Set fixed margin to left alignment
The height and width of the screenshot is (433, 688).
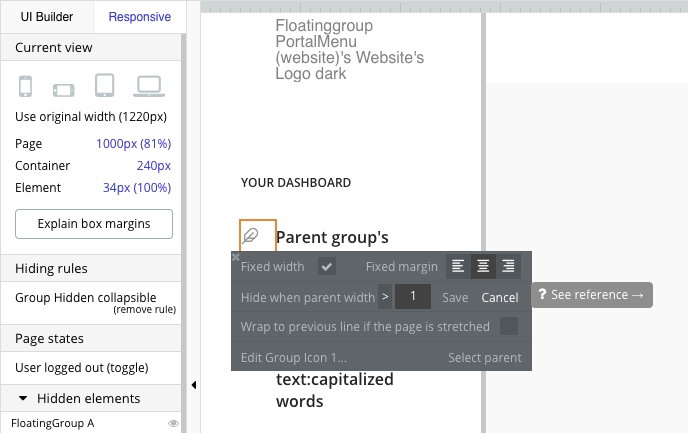pos(458,266)
